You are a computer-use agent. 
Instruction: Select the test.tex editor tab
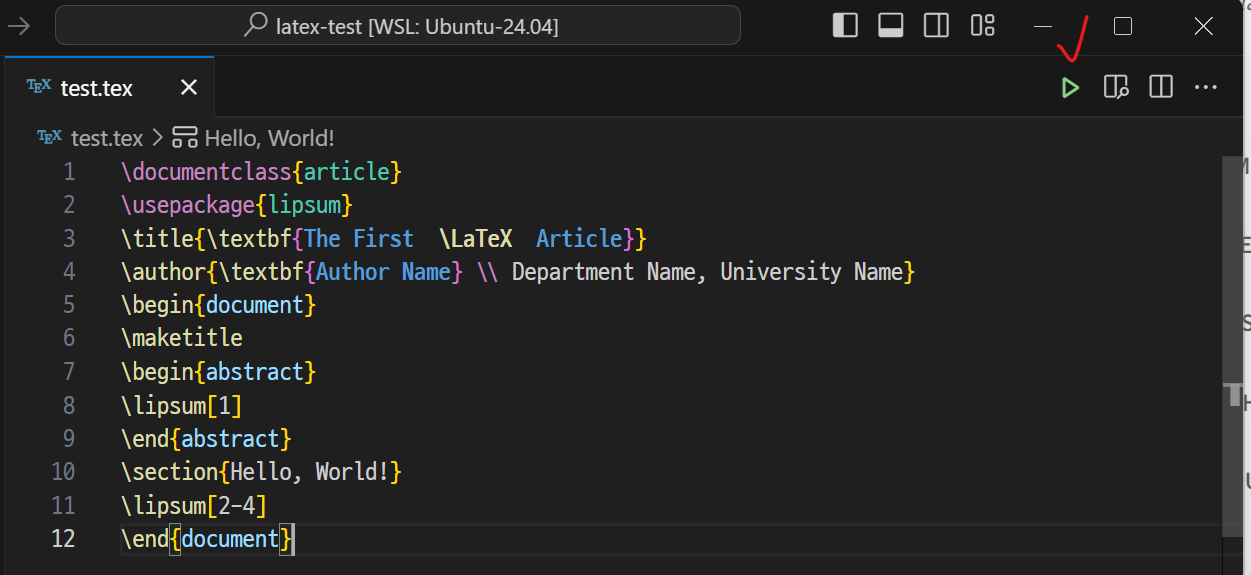pos(97,88)
